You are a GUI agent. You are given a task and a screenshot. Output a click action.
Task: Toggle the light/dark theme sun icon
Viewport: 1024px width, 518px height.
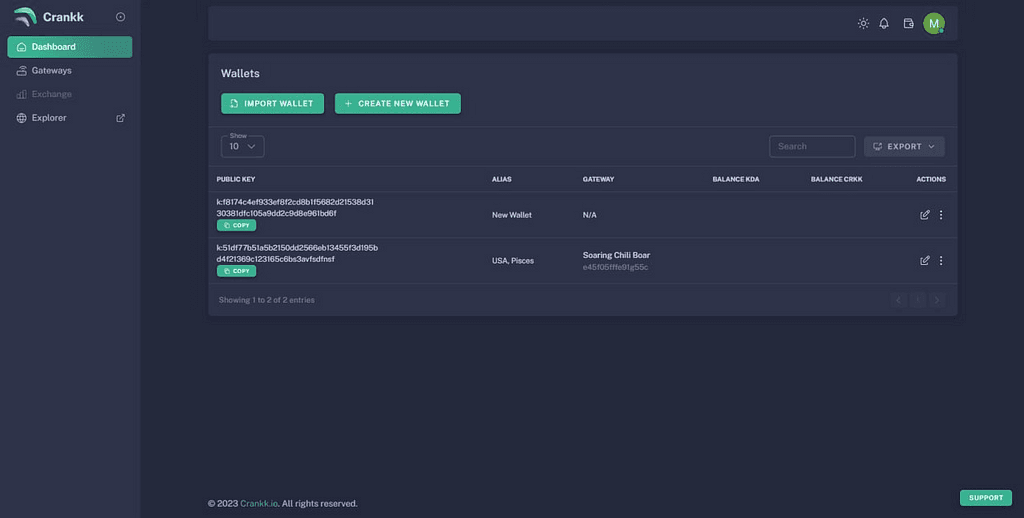click(x=863, y=23)
